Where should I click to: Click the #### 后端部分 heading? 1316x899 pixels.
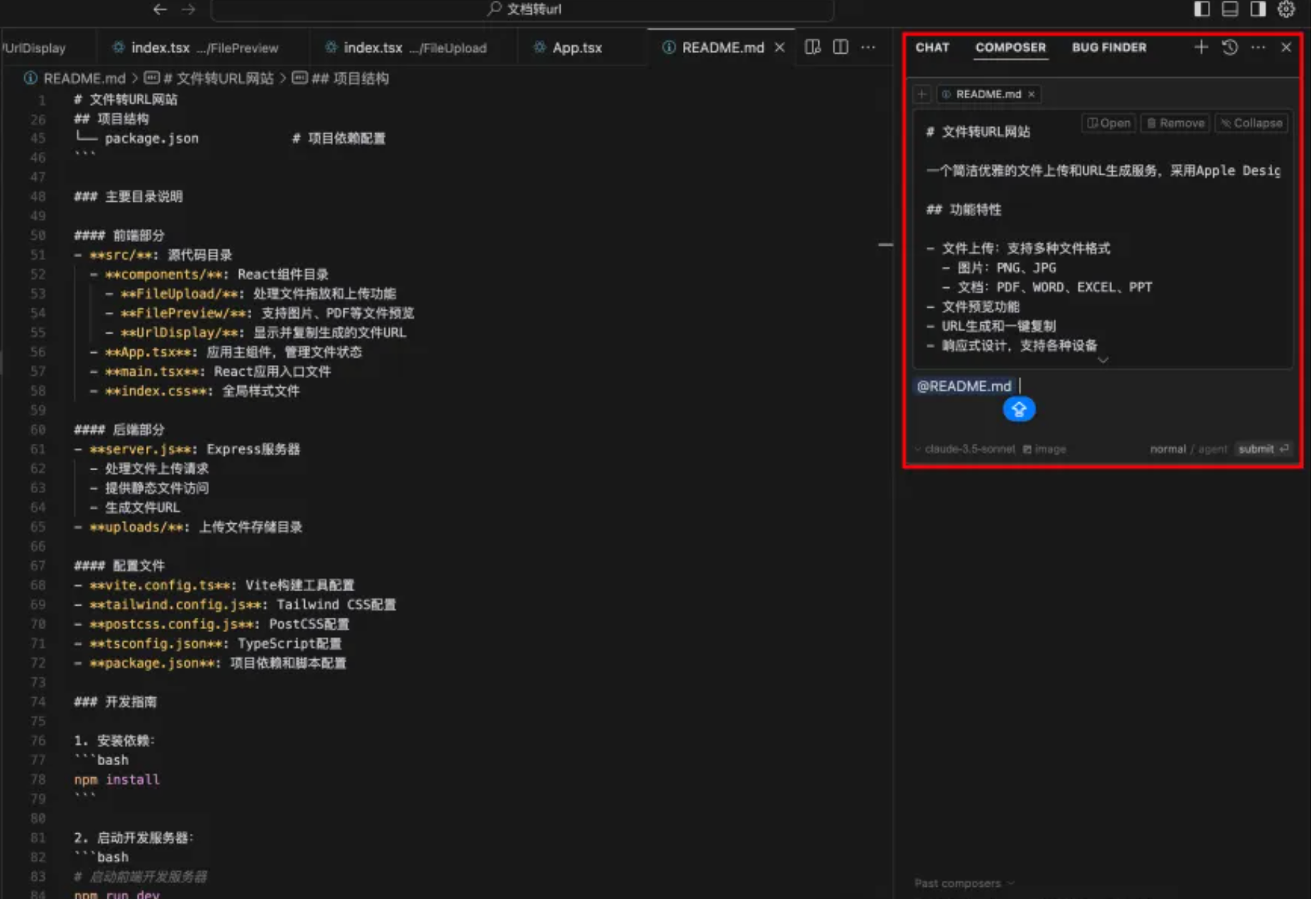[x=119, y=429]
